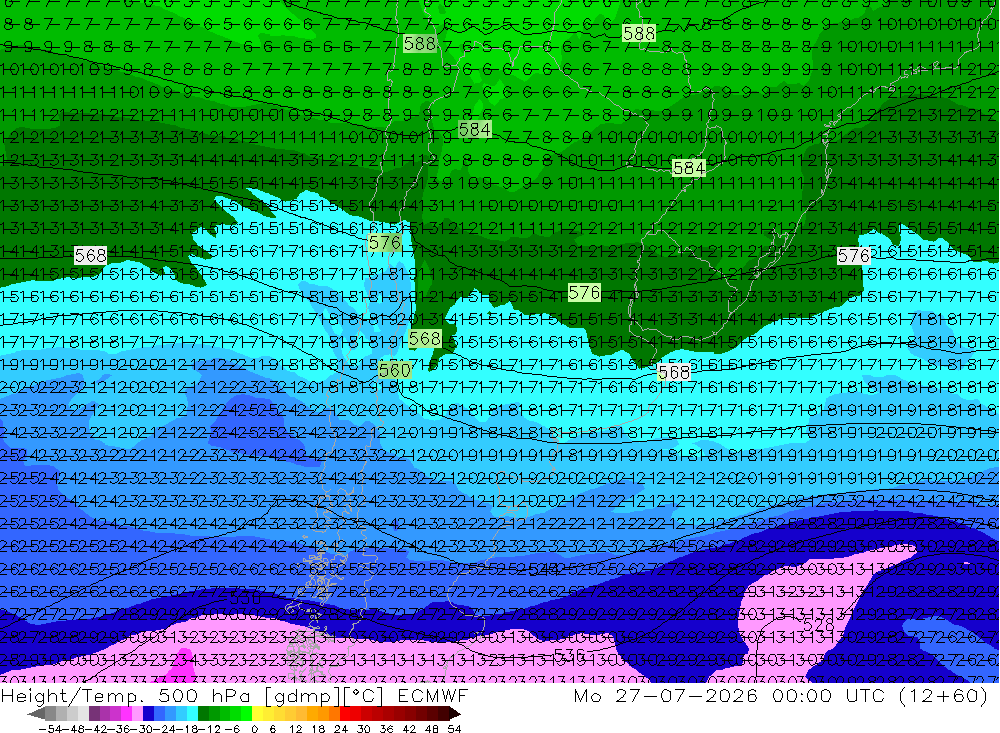
Task: Click the 588 contour label at top right
Action: coord(638,33)
